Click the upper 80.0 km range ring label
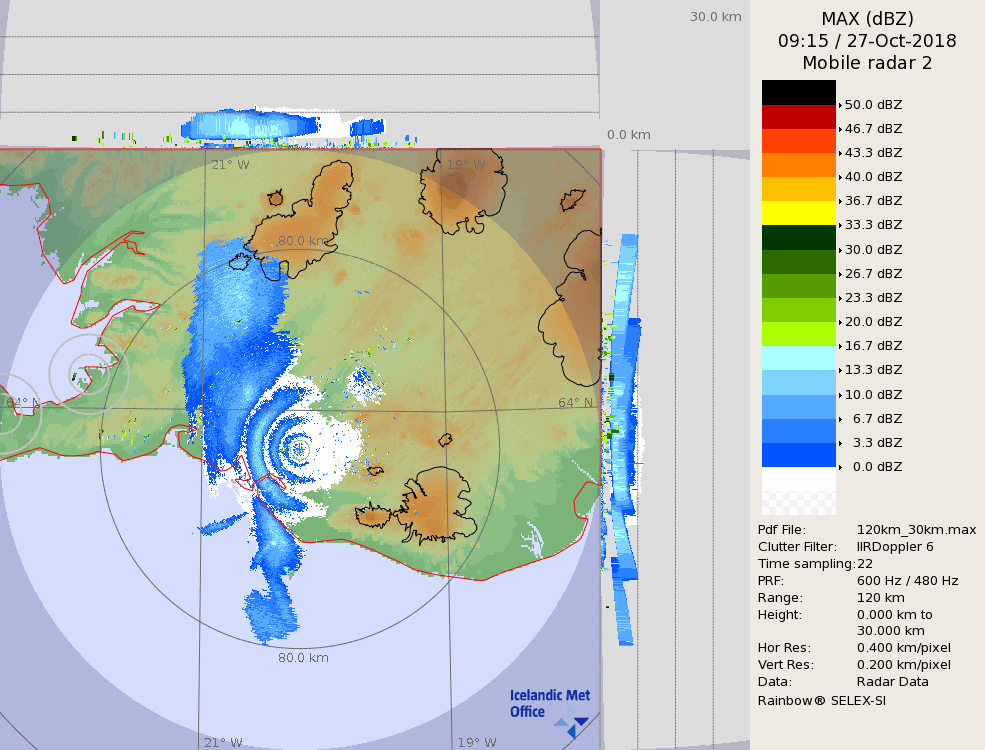The width and height of the screenshot is (985, 750). pyautogui.click(x=303, y=241)
